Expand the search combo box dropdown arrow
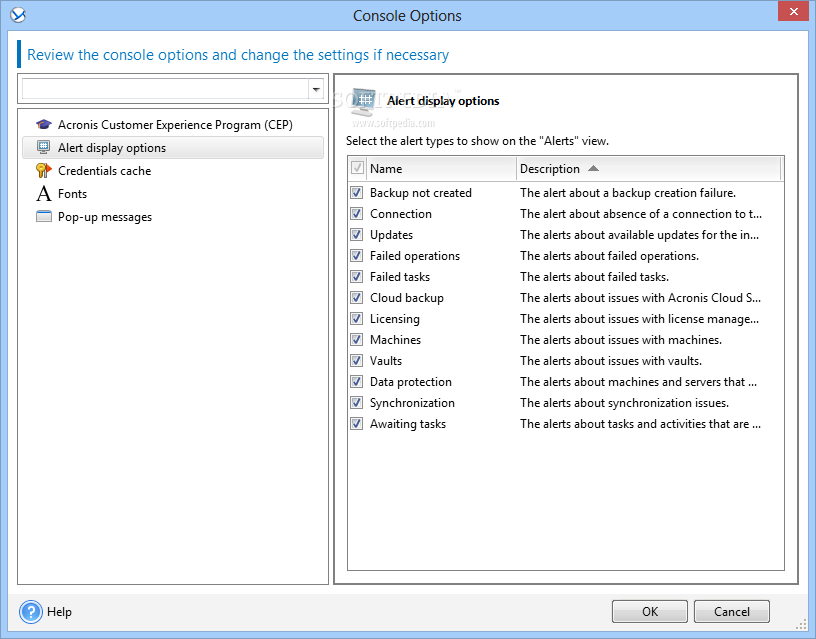This screenshot has height=639, width=816. click(316, 90)
